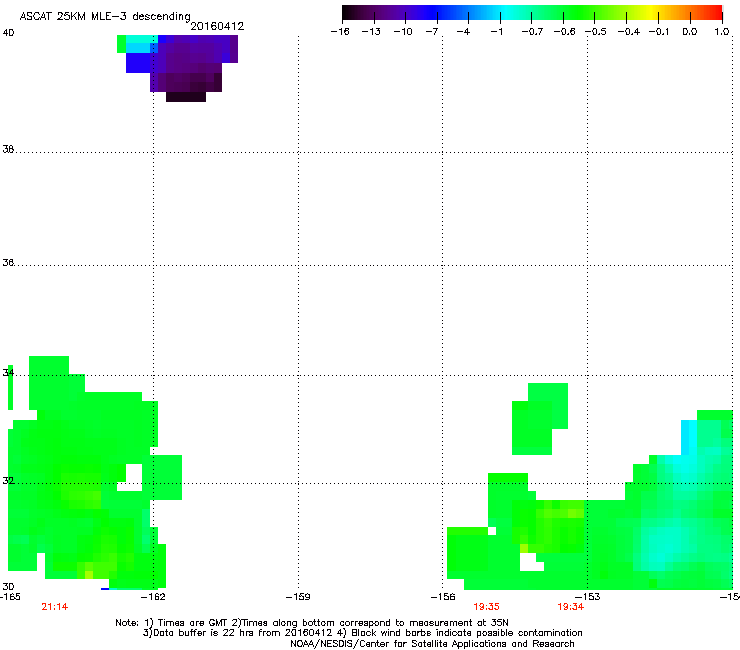Click the cyan section of the colorbar
This screenshot has height=650, width=740.
point(507,13)
